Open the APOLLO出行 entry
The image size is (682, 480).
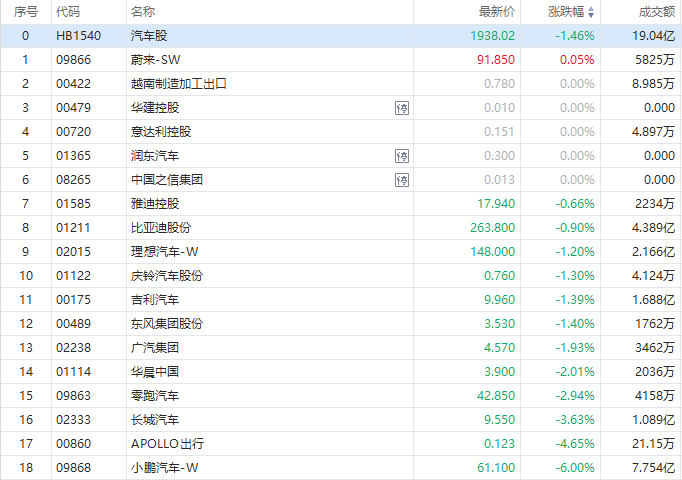pyautogui.click(x=164, y=444)
